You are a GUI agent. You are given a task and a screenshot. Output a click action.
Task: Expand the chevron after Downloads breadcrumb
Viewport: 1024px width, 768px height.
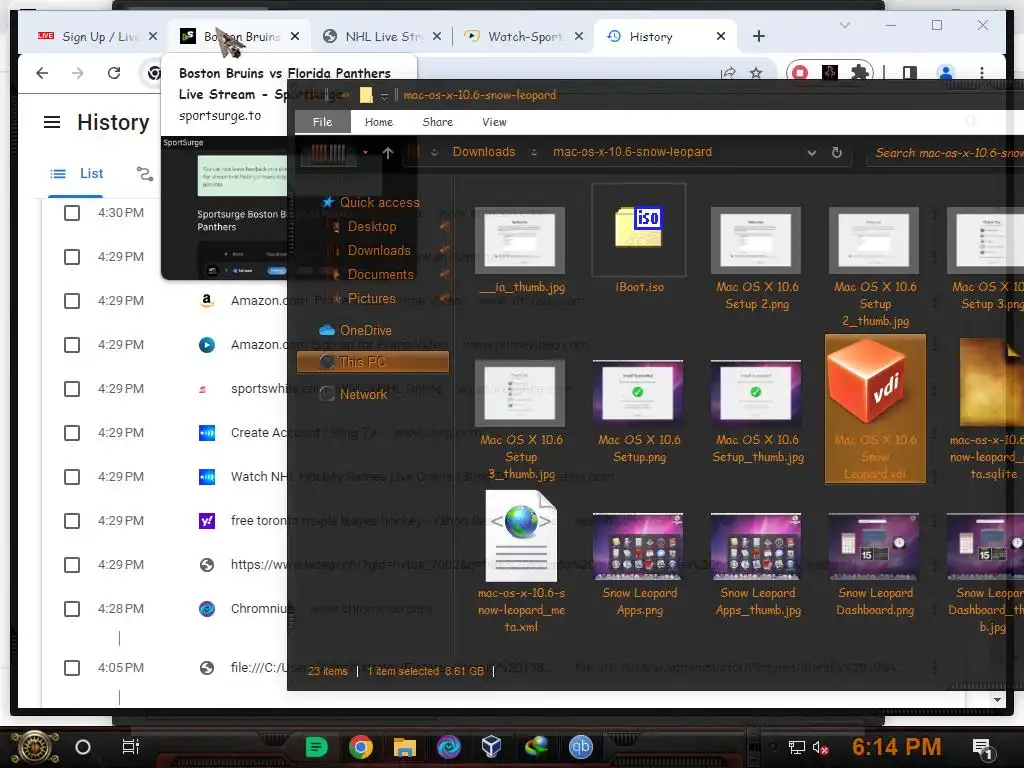coord(534,152)
